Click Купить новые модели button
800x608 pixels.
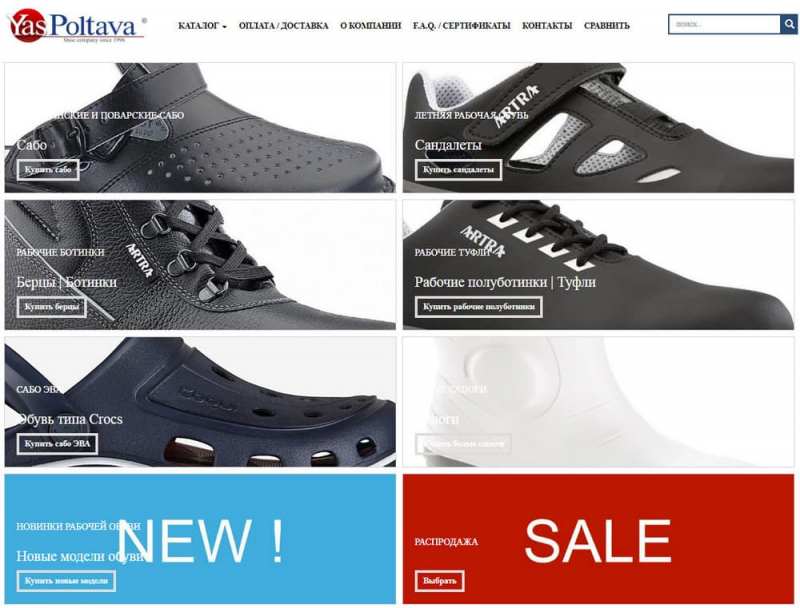[66, 581]
